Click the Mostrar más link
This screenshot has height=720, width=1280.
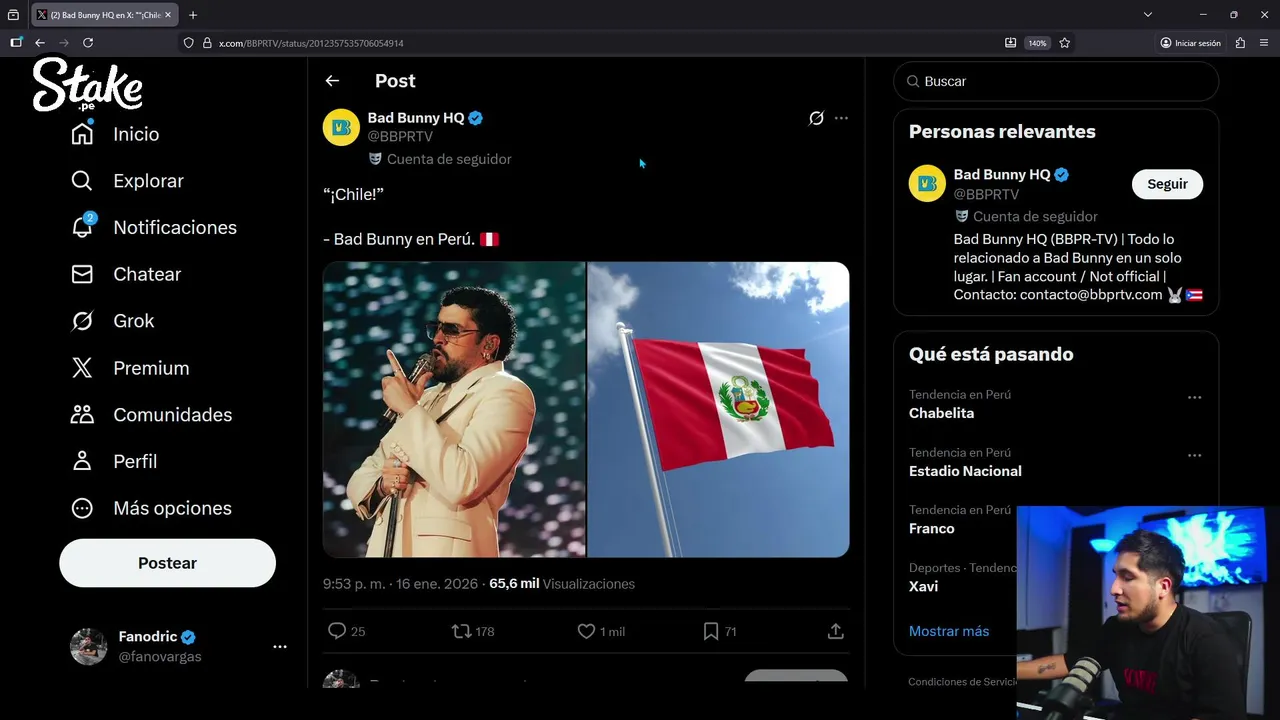pos(949,631)
